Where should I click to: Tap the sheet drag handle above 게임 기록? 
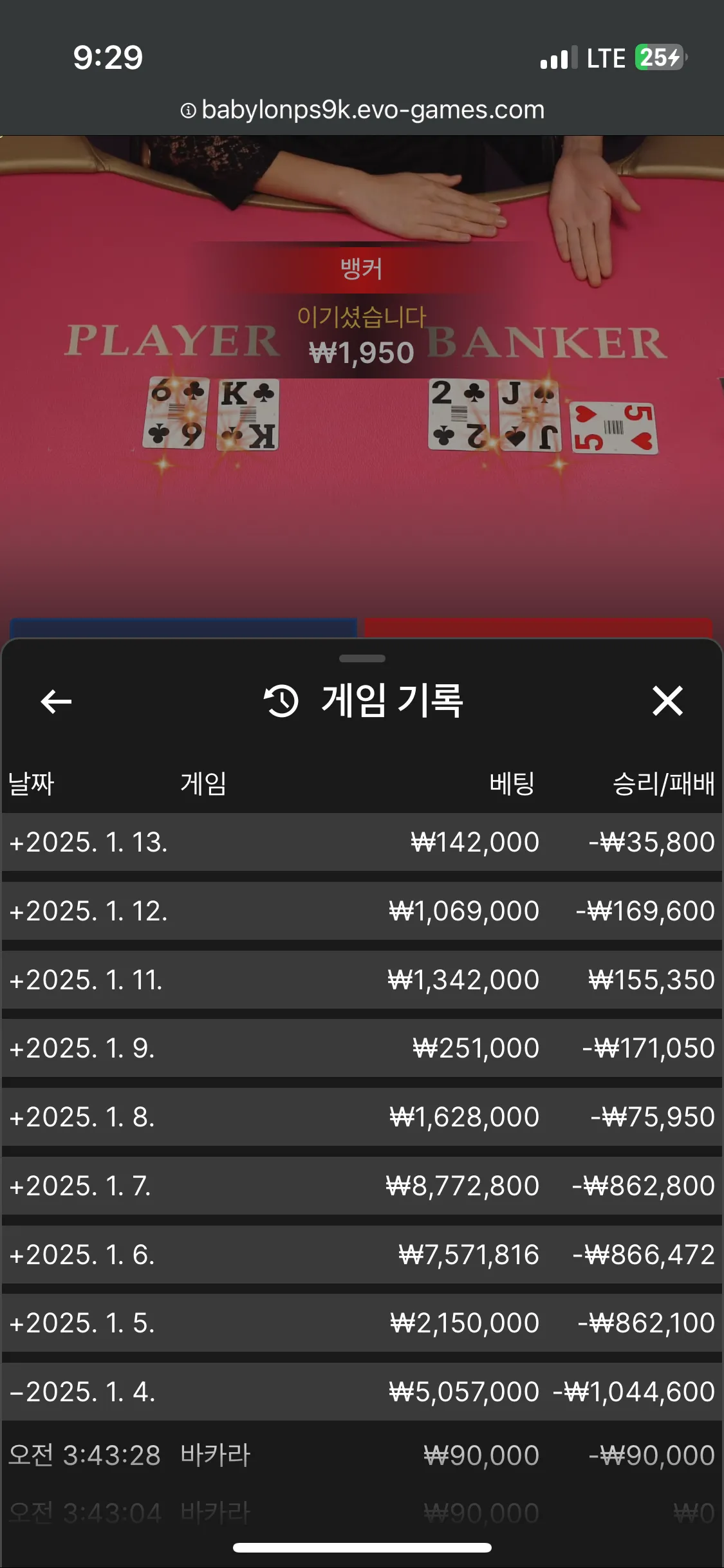click(362, 658)
